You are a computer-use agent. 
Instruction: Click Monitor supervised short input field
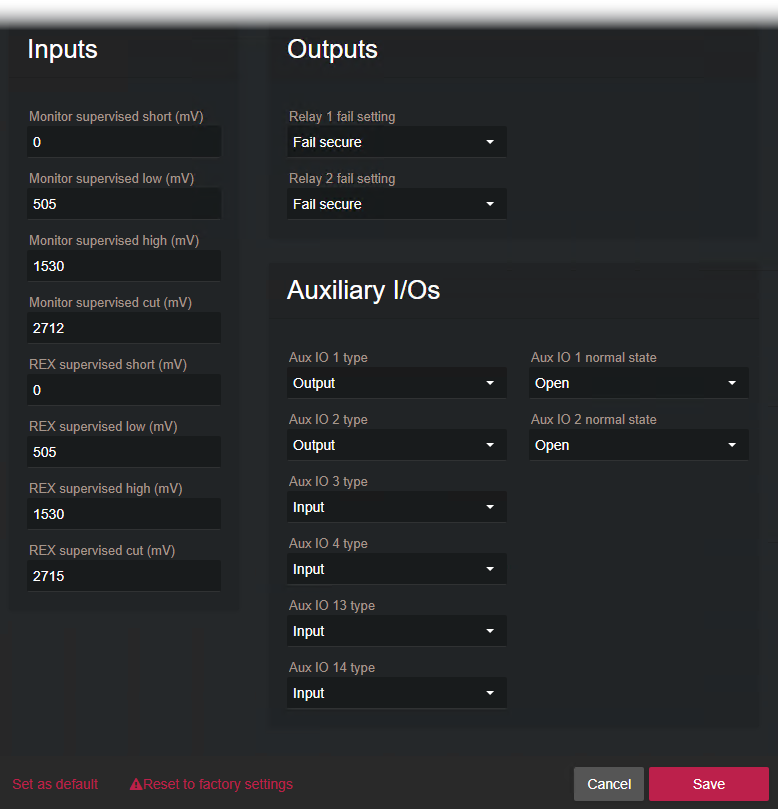pos(124,142)
